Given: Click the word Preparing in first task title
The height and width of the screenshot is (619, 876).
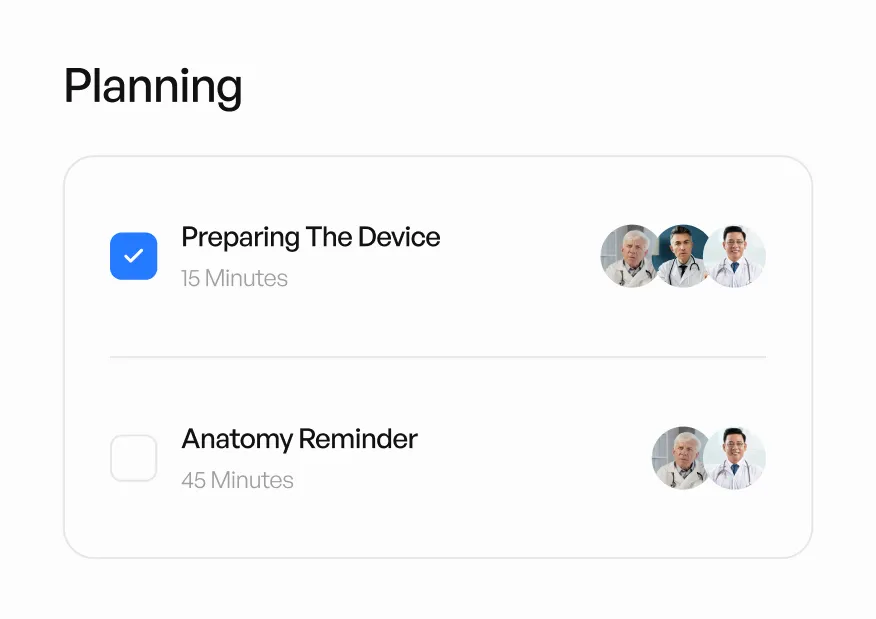Looking at the screenshot, I should coord(240,238).
